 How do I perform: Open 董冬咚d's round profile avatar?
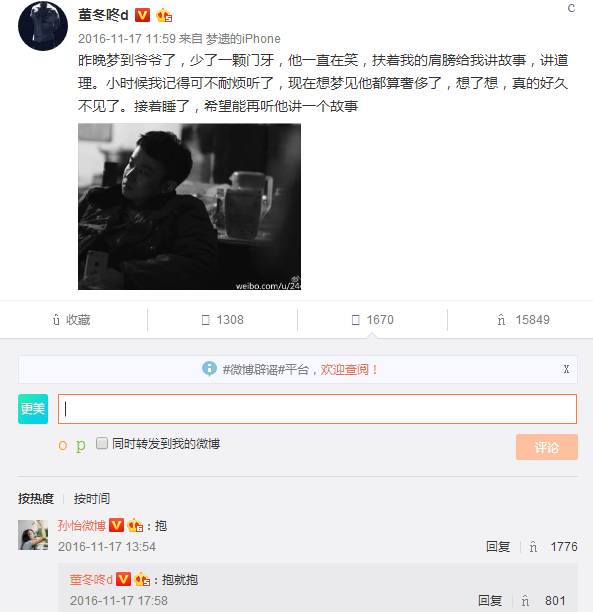point(43,26)
